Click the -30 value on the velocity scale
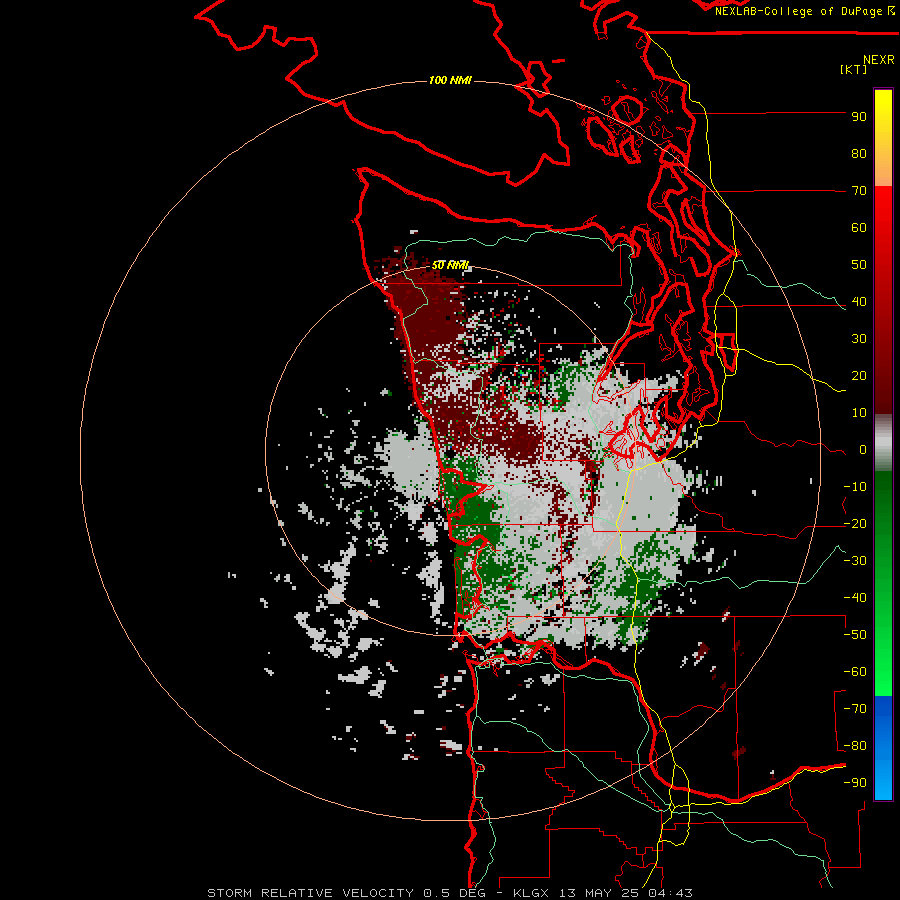This screenshot has height=900, width=900. coord(855,561)
